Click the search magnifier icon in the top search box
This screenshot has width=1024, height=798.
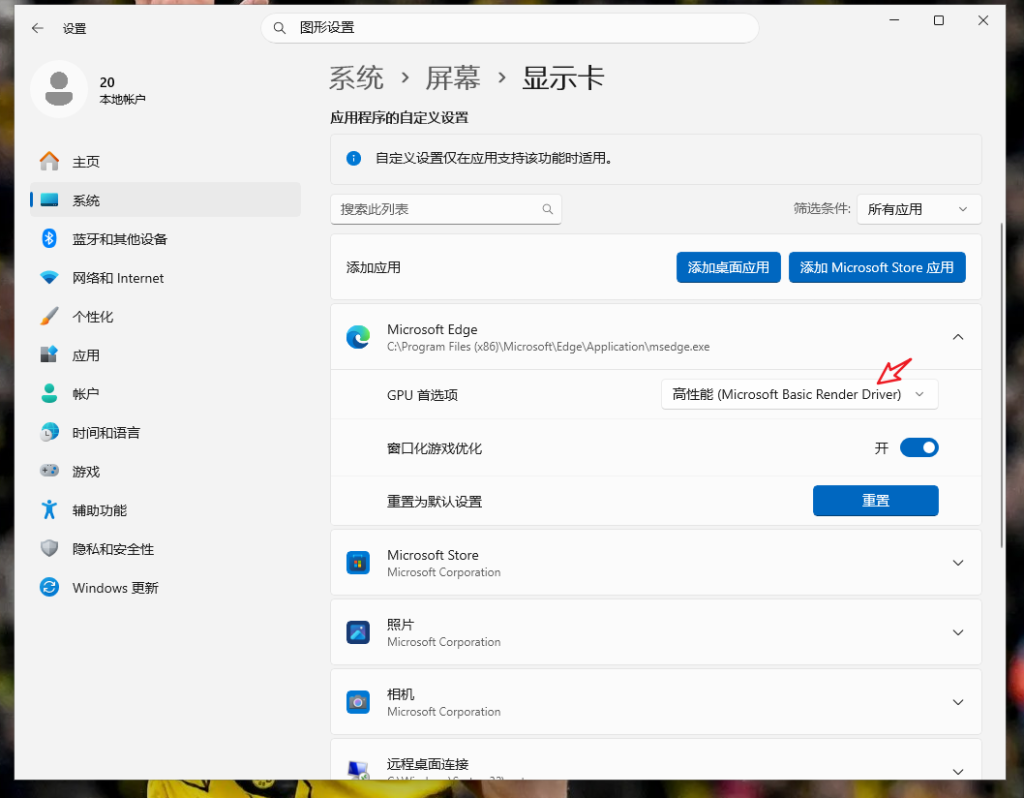click(x=280, y=28)
